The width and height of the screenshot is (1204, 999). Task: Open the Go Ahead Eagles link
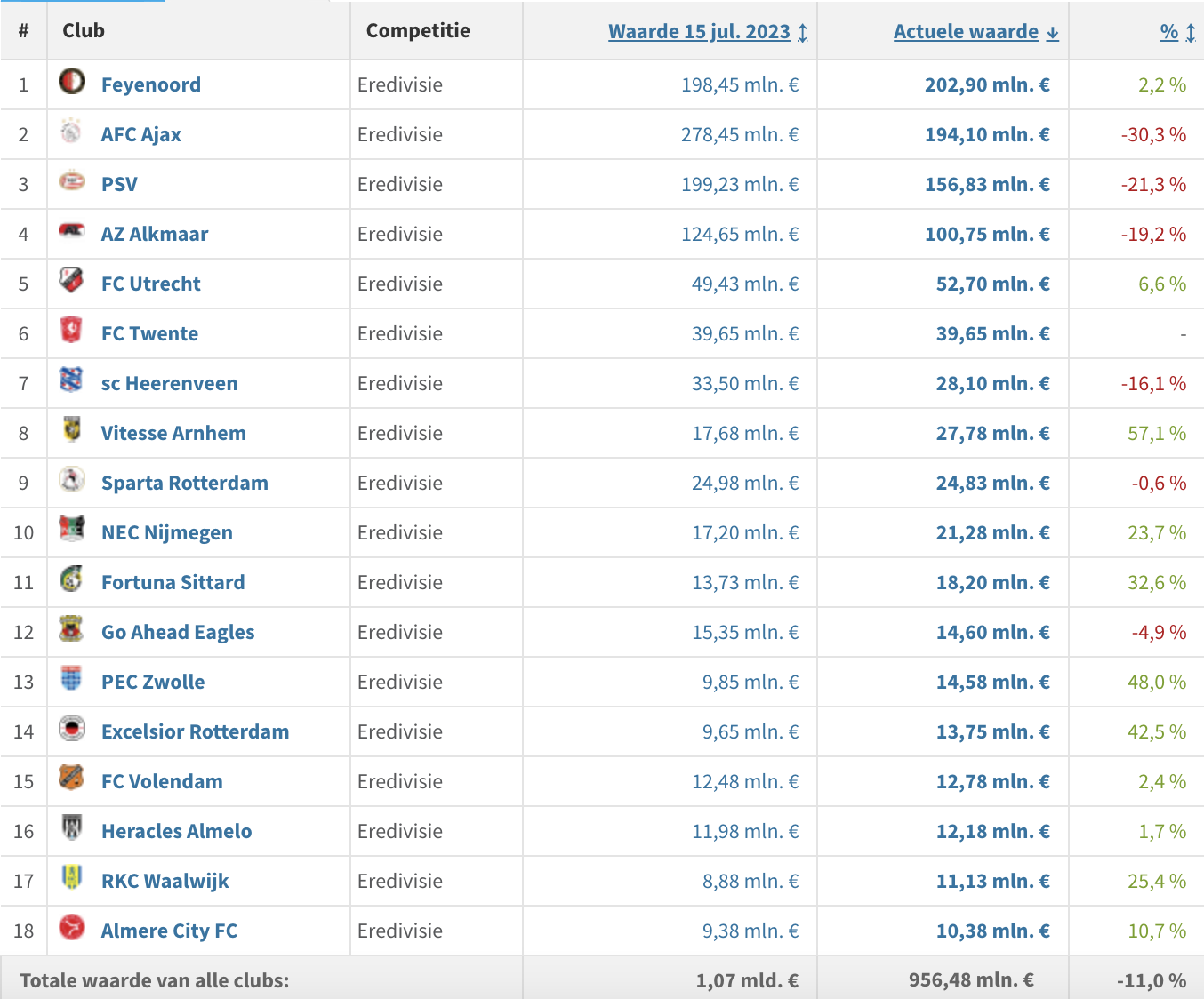click(177, 633)
